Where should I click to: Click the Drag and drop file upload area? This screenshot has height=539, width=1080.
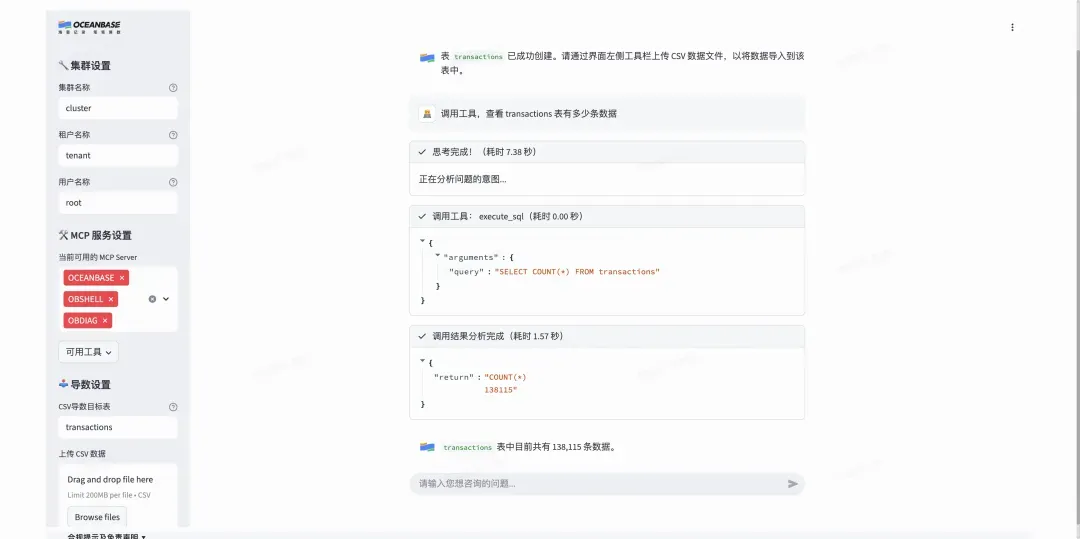118,496
